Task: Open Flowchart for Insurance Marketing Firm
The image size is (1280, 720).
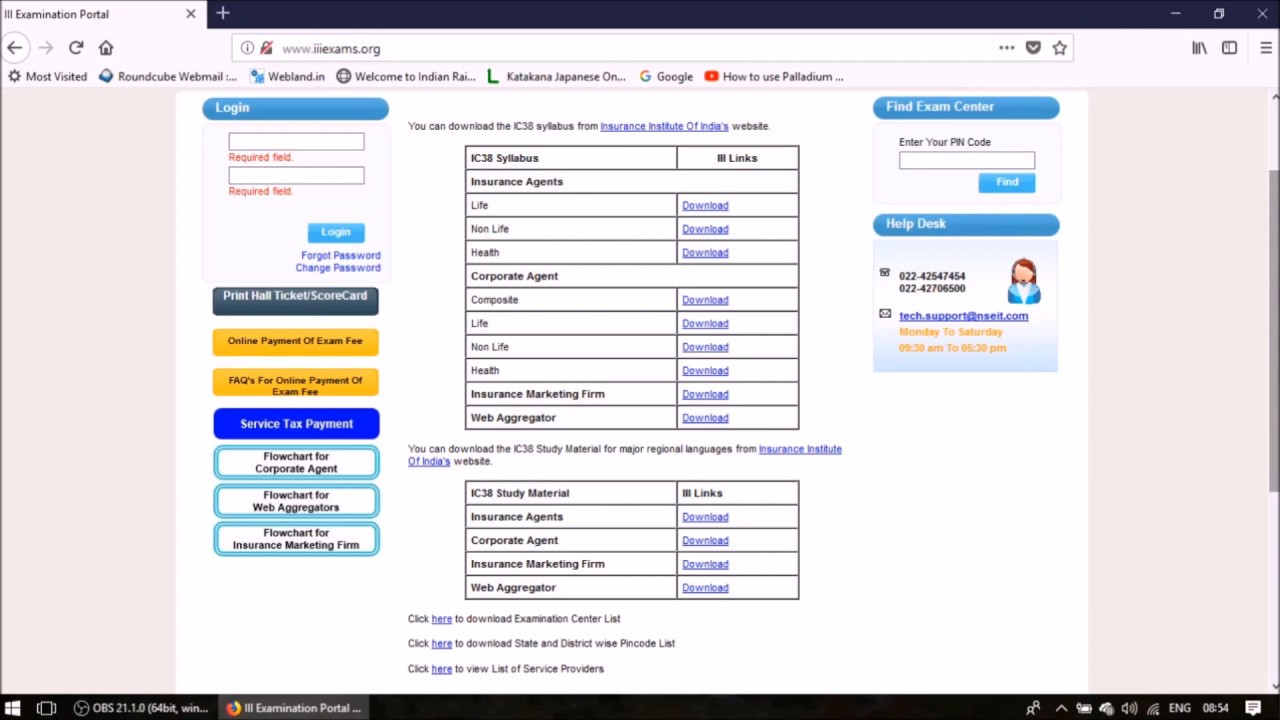Action: (296, 539)
